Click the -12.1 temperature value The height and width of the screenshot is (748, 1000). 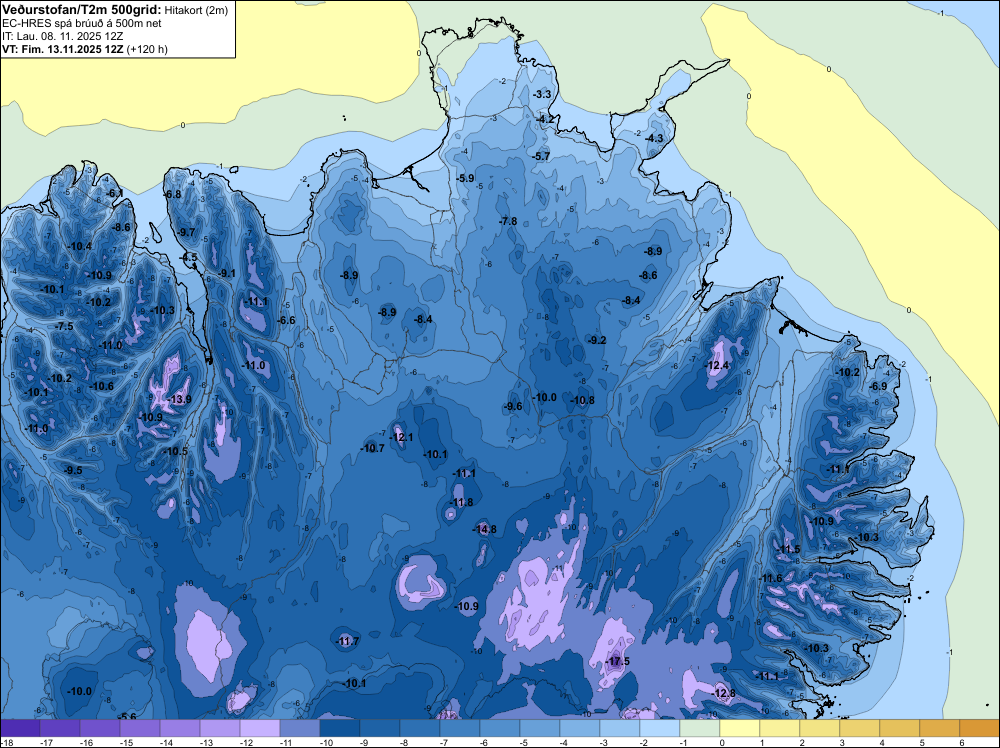click(401, 437)
